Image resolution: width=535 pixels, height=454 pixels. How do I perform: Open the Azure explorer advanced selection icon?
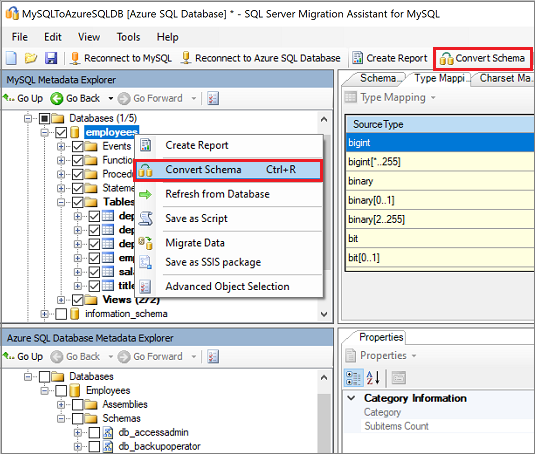tap(213, 357)
